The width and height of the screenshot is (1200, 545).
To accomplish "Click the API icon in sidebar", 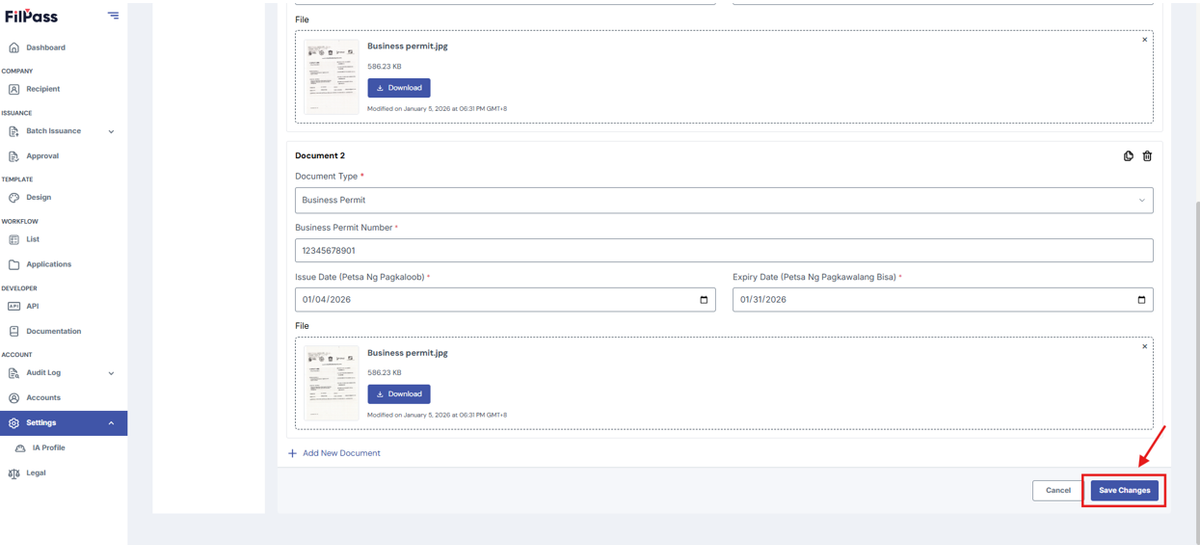I will [14, 306].
